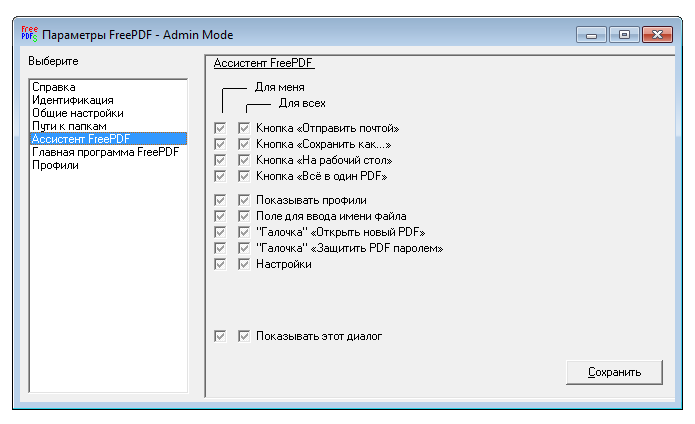The image size is (695, 424).
Task: Click the FreePDF icon in title bar
Action: tap(29, 34)
